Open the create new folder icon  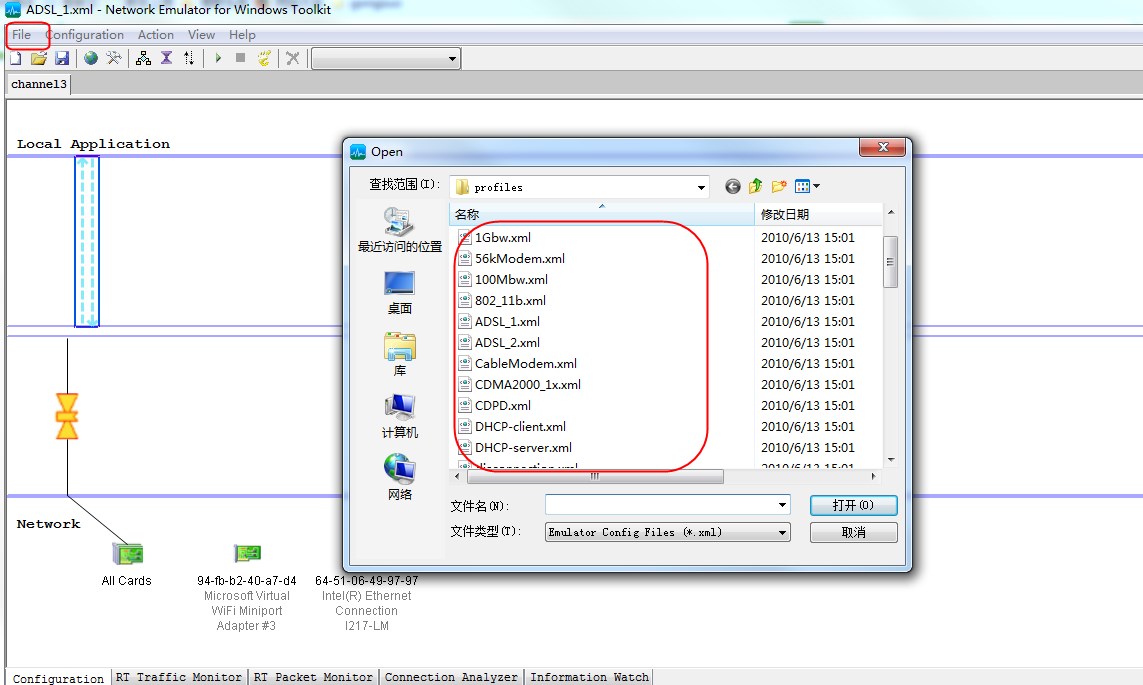tap(779, 186)
